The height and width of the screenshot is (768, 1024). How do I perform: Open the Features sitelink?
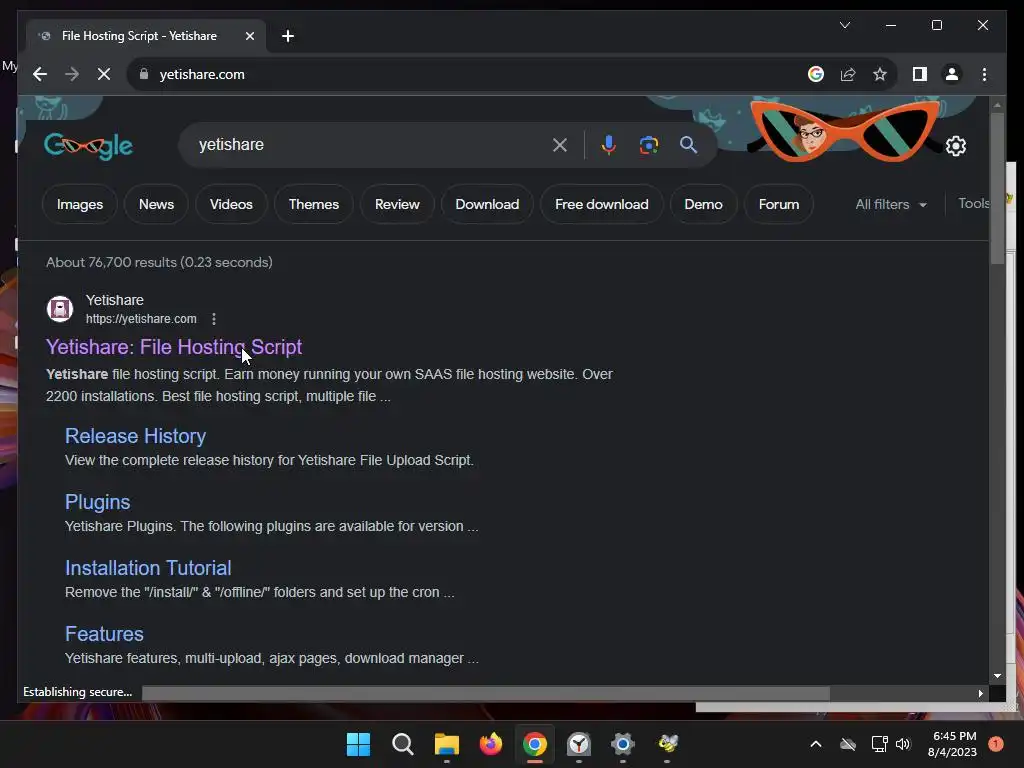tap(104, 633)
